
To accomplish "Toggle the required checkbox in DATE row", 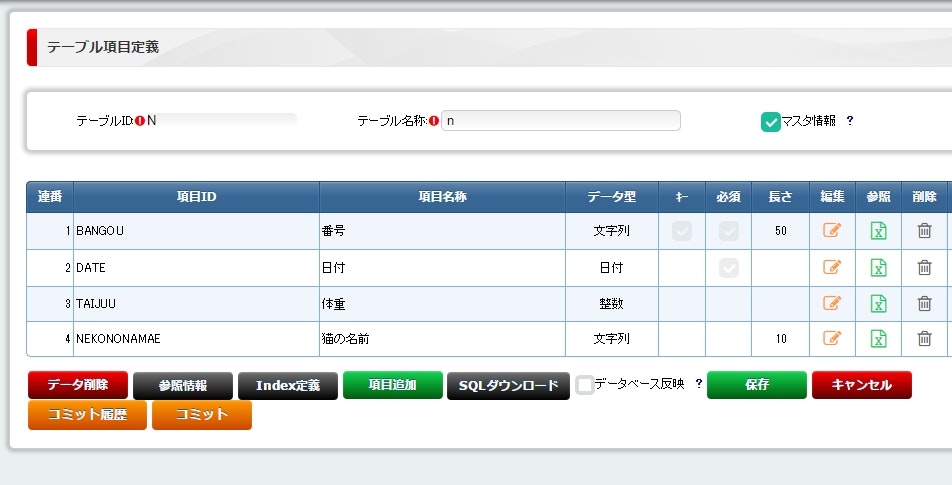I will (729, 268).
